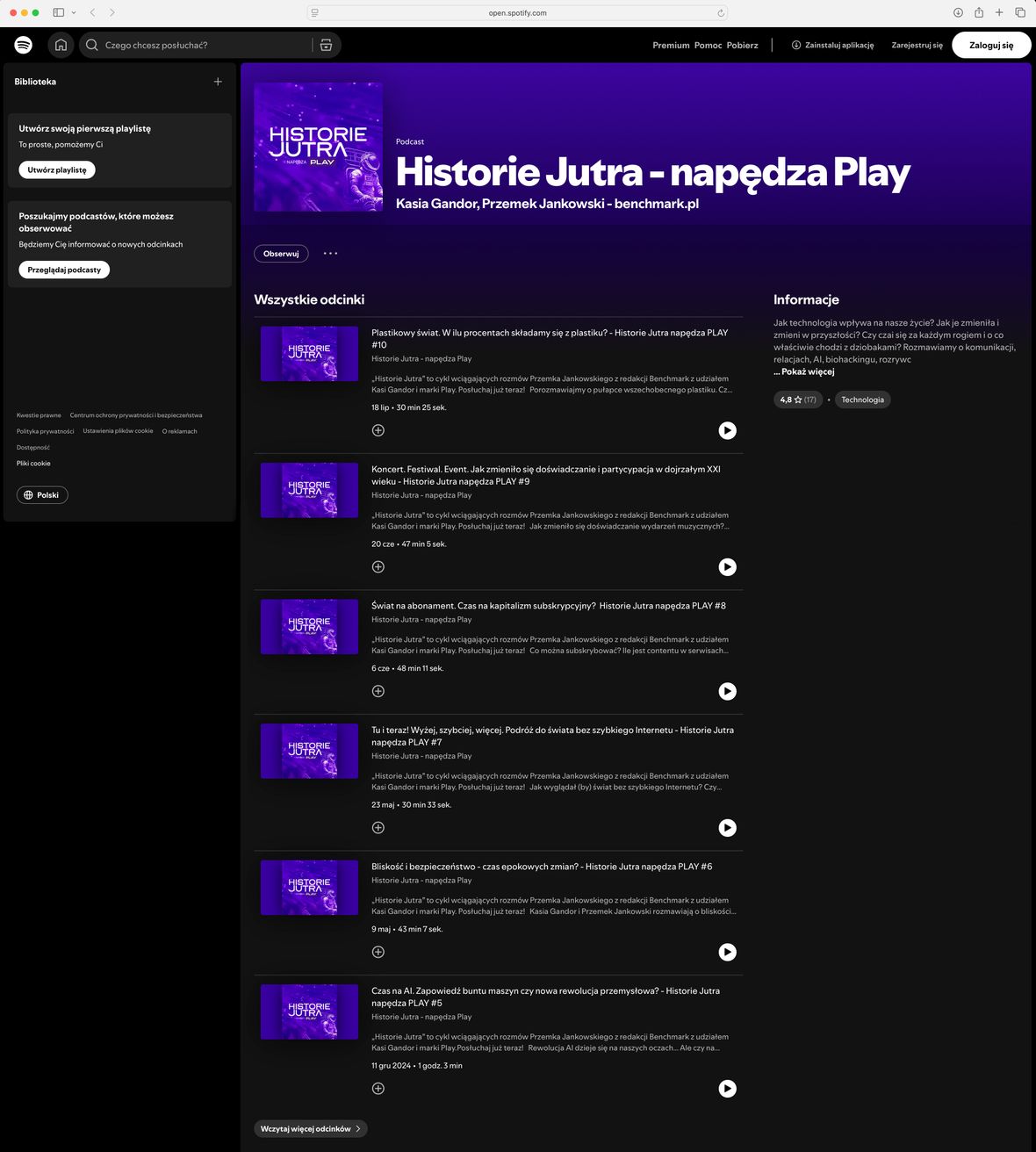Play the Świat na abonament episode #8
This screenshot has height=1152, width=1036.
pyautogui.click(x=727, y=692)
